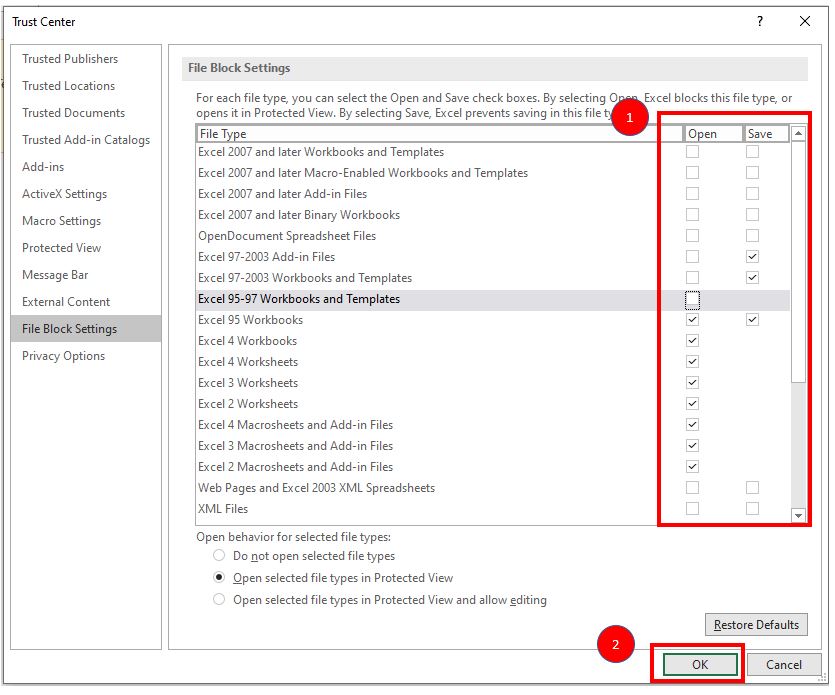Uncheck Save for Excel 97-2003 Add-in Files
Image resolution: width=835 pixels, height=695 pixels.
(x=752, y=257)
